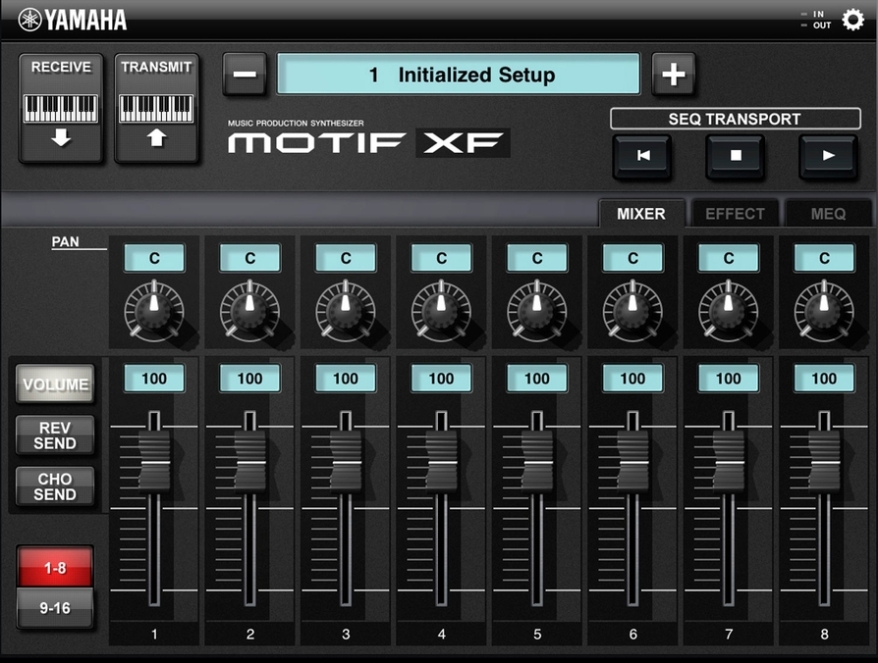Select the Initialized Setup name display
This screenshot has width=878, height=663.
(459, 74)
